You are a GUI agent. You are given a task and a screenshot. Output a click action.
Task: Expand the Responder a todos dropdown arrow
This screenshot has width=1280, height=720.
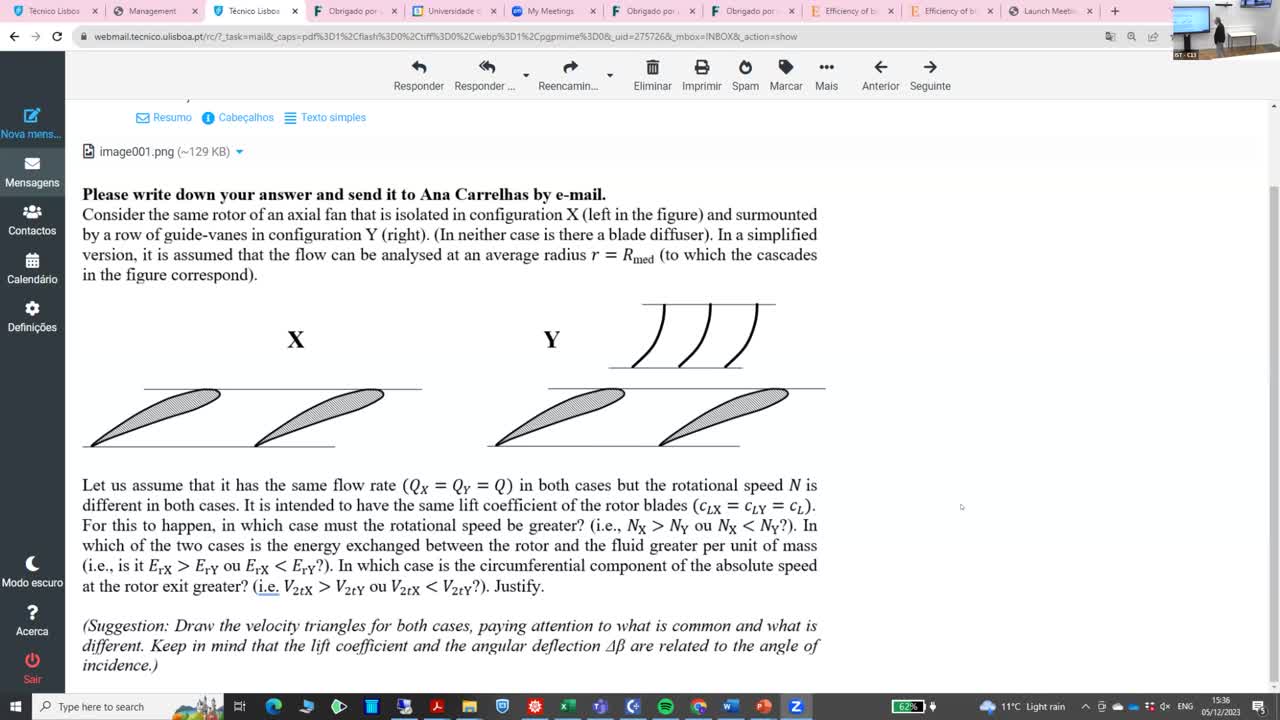526,75
